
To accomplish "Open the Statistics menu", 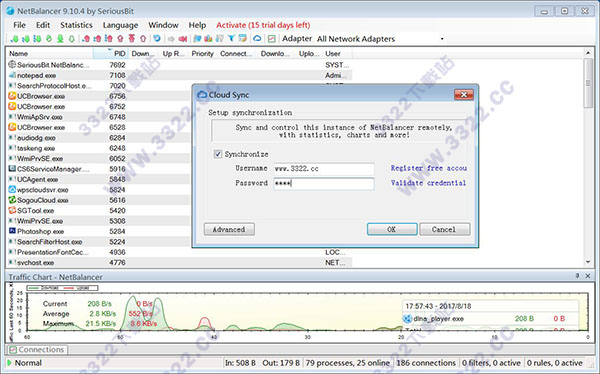I will [76, 25].
